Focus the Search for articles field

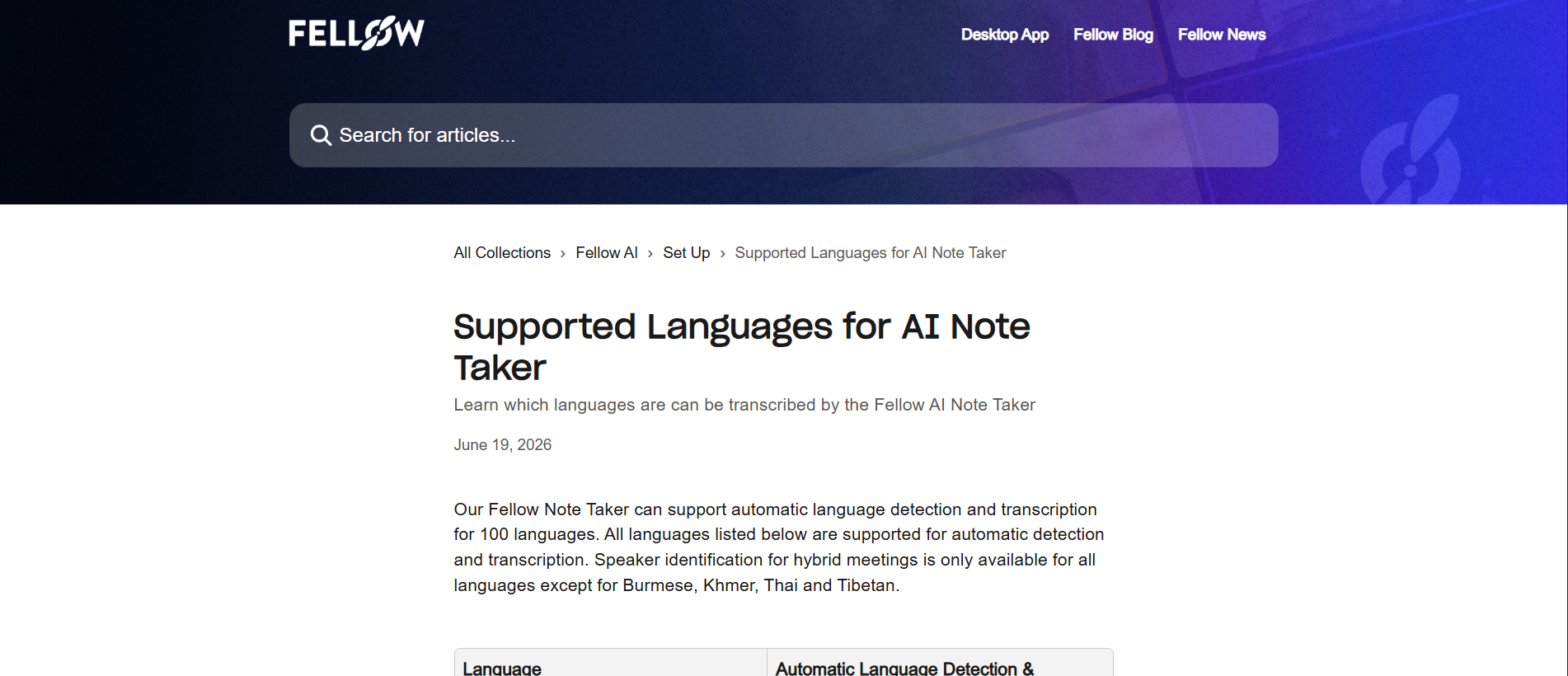(783, 135)
